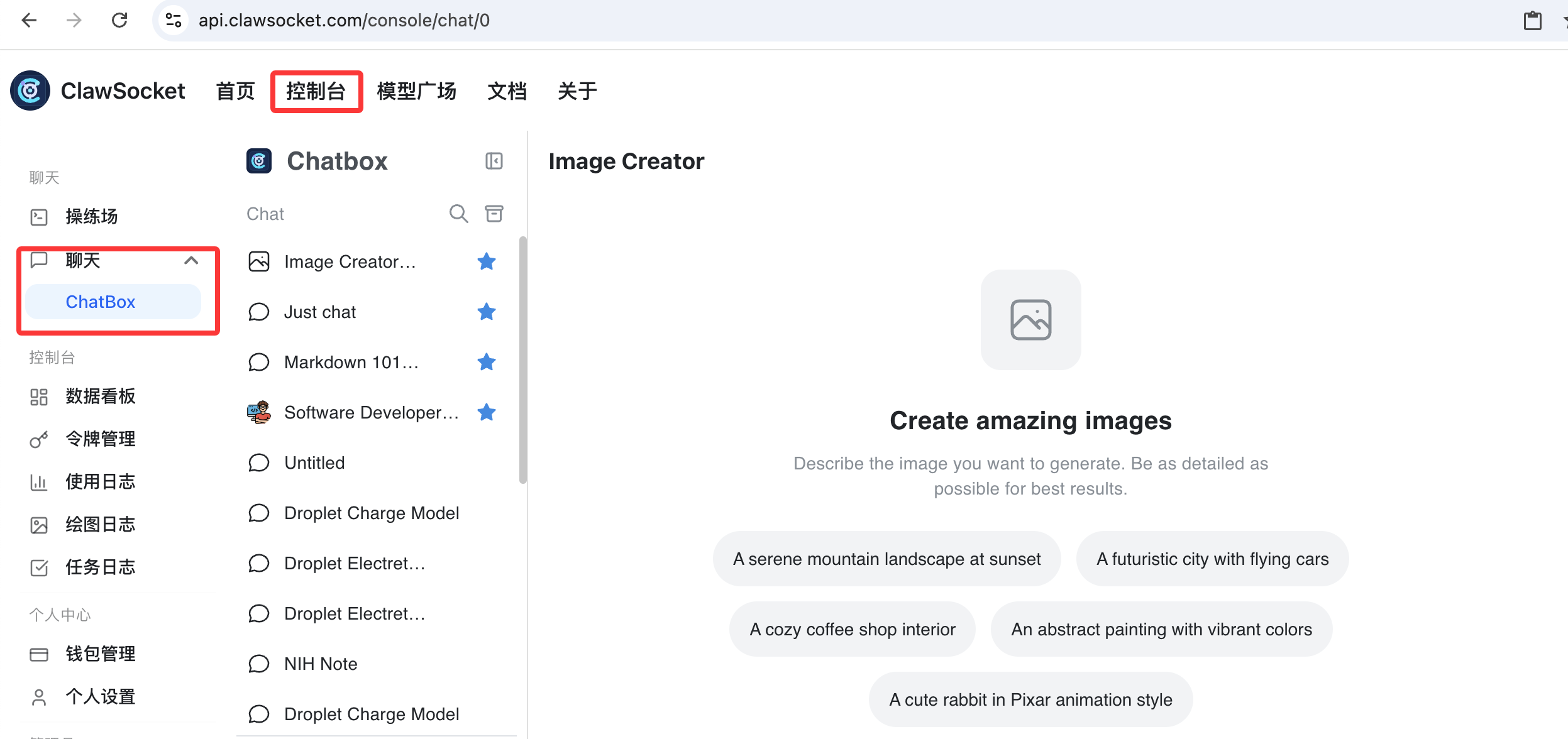
Task: Open 首页 in top navigation
Action: 235,91
